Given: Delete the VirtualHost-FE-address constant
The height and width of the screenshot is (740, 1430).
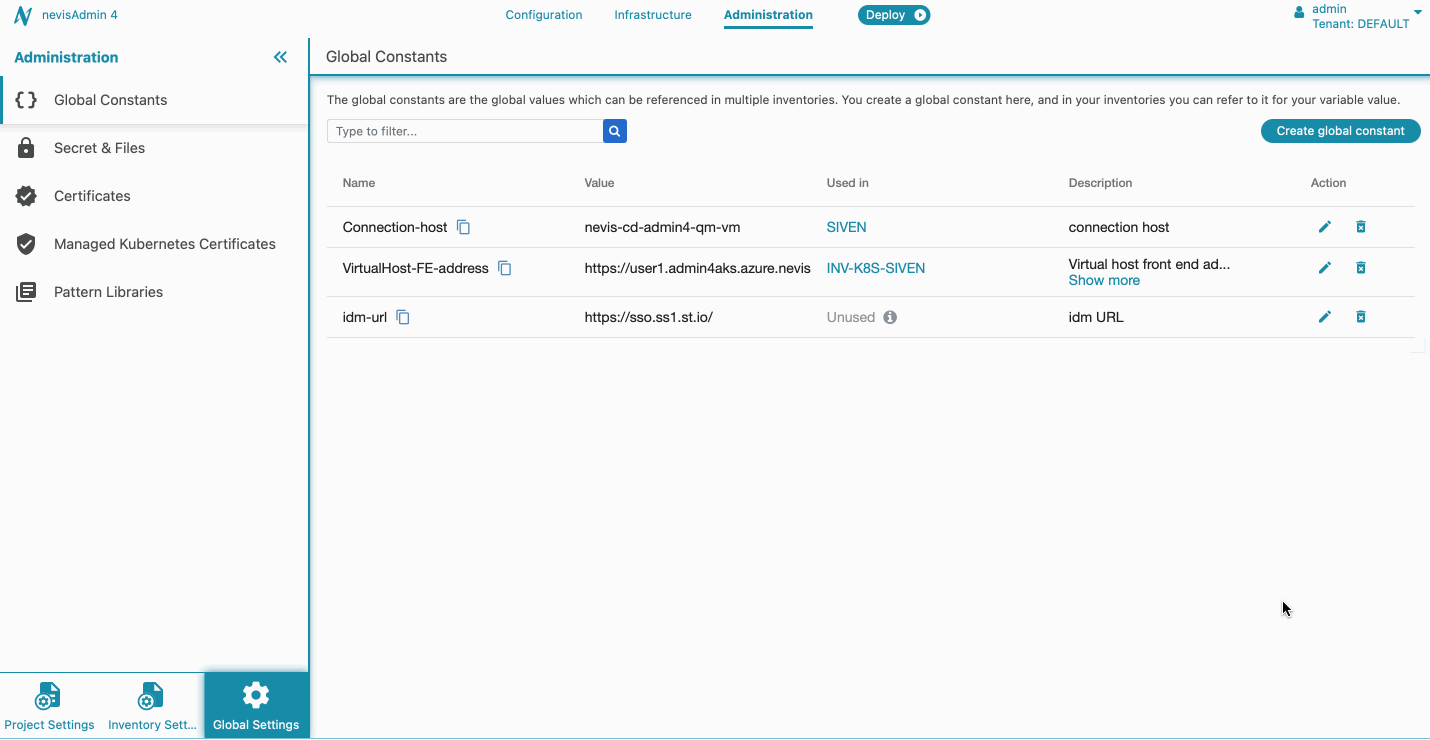Looking at the screenshot, I should tap(1361, 268).
